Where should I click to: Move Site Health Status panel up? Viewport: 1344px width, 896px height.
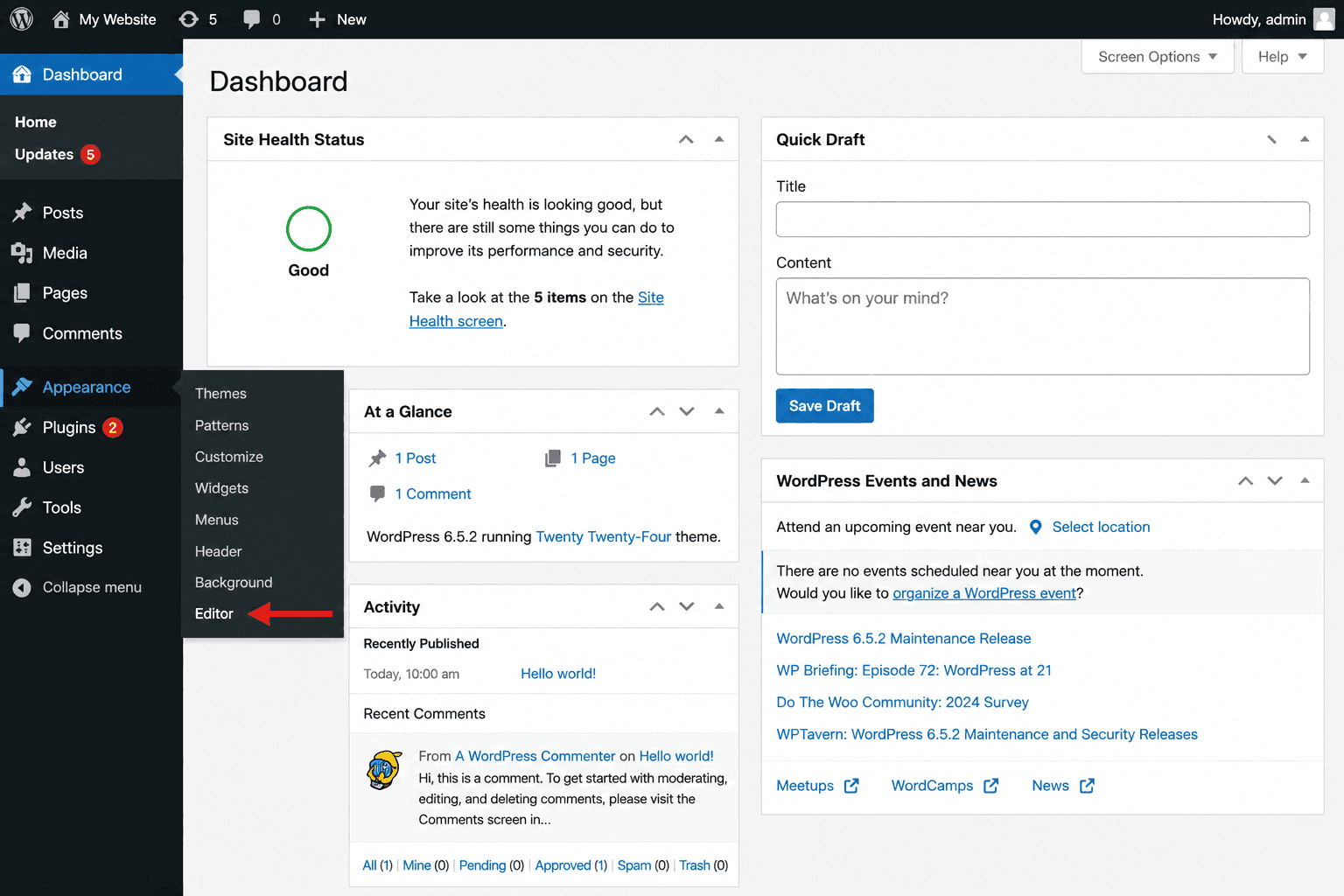click(686, 139)
